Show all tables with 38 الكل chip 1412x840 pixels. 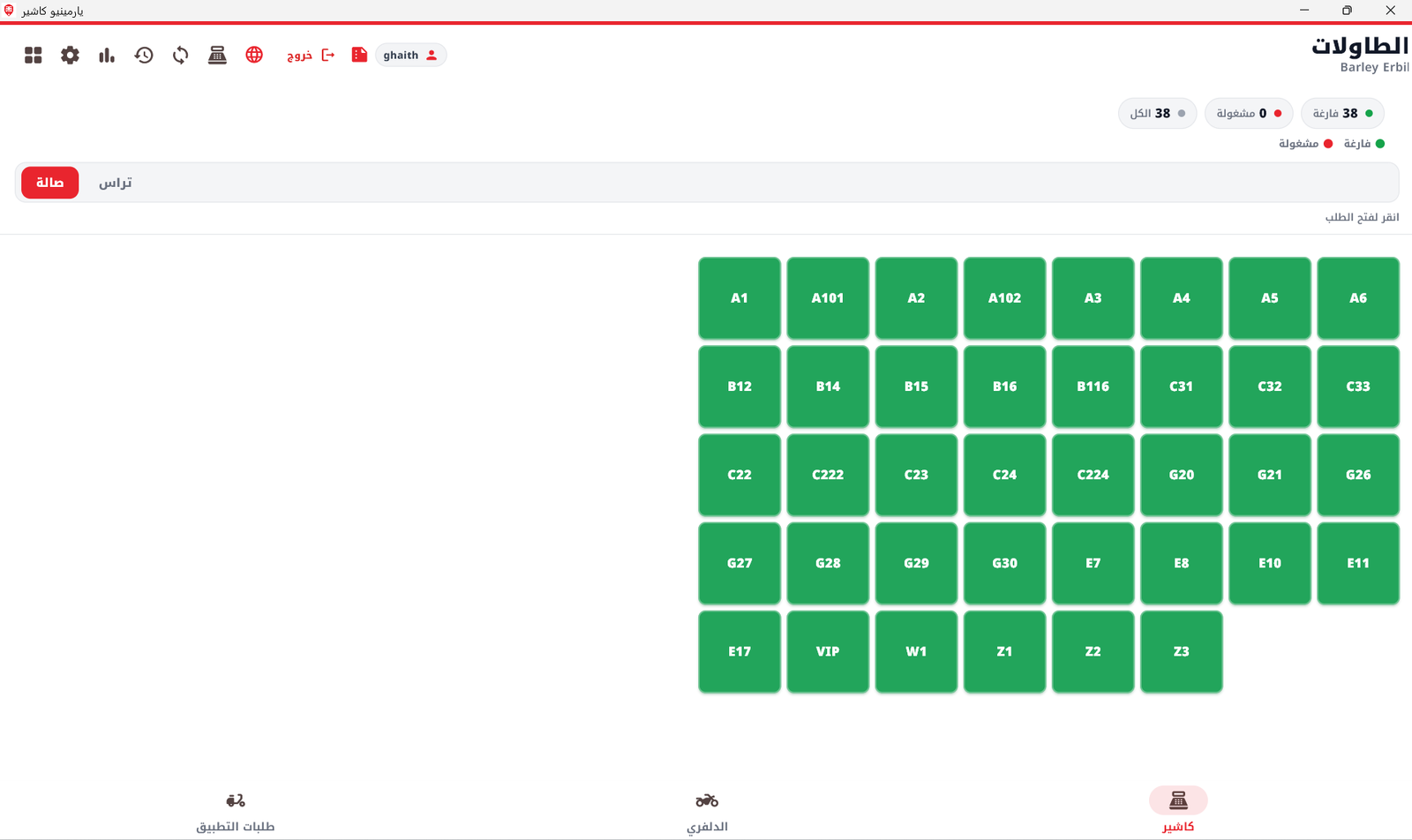[1158, 113]
